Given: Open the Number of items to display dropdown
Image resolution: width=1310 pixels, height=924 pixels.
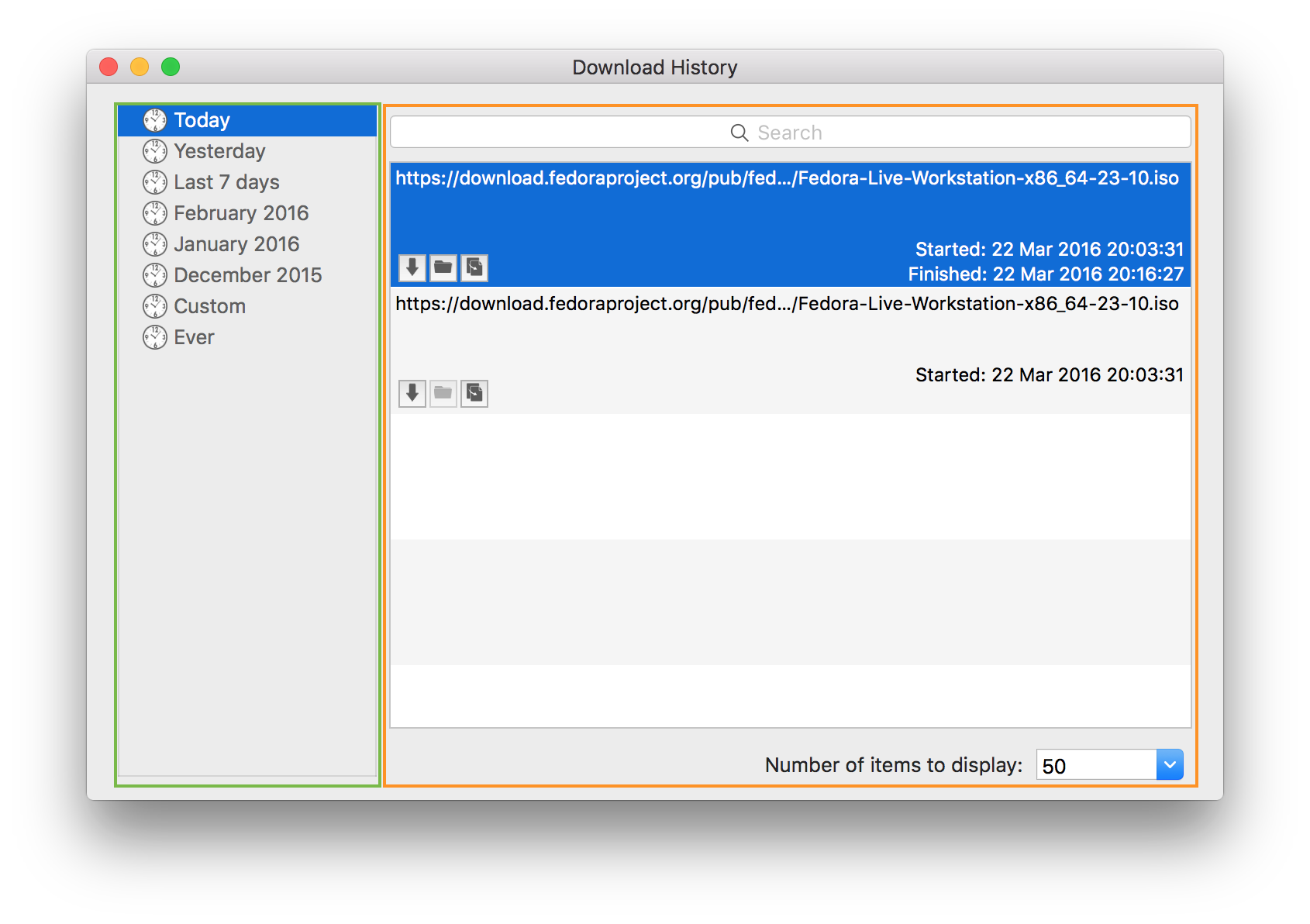Looking at the screenshot, I should point(1170,764).
